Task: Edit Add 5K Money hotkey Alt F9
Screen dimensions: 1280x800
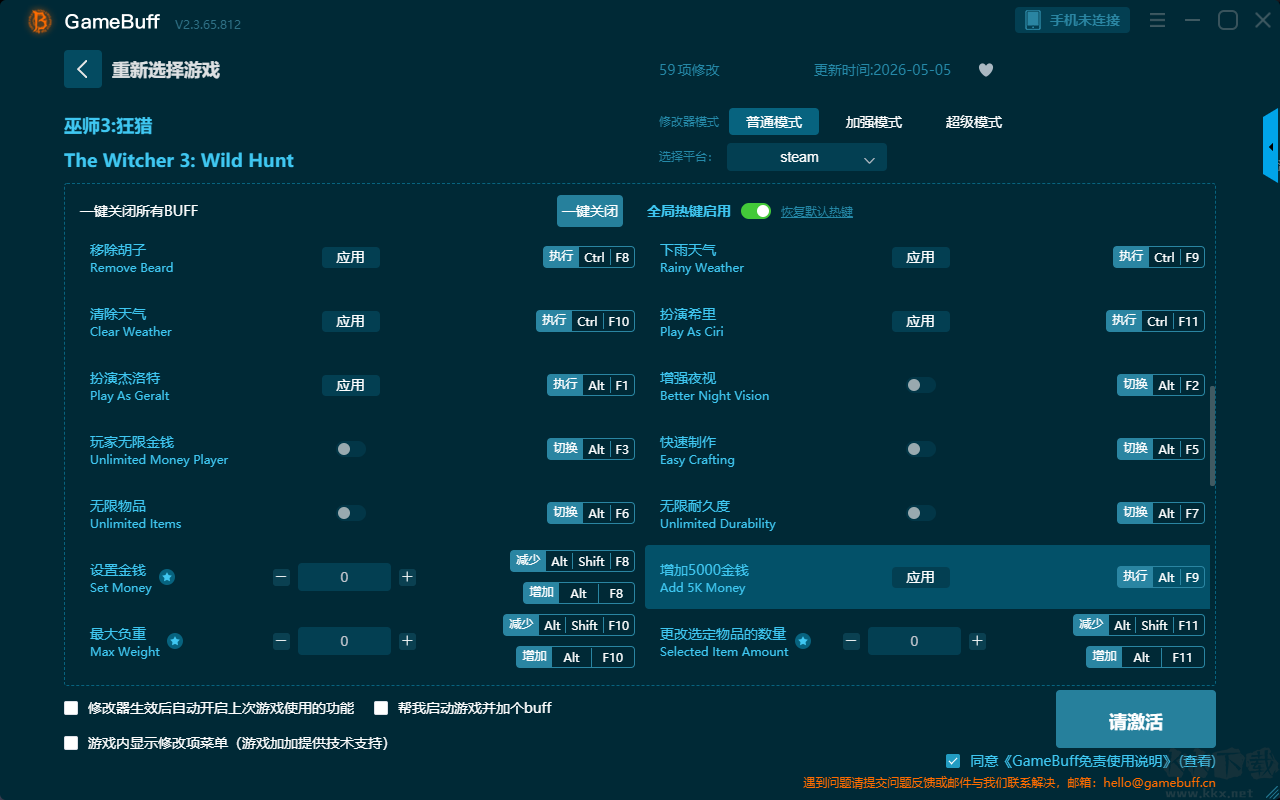Action: 1161,577
